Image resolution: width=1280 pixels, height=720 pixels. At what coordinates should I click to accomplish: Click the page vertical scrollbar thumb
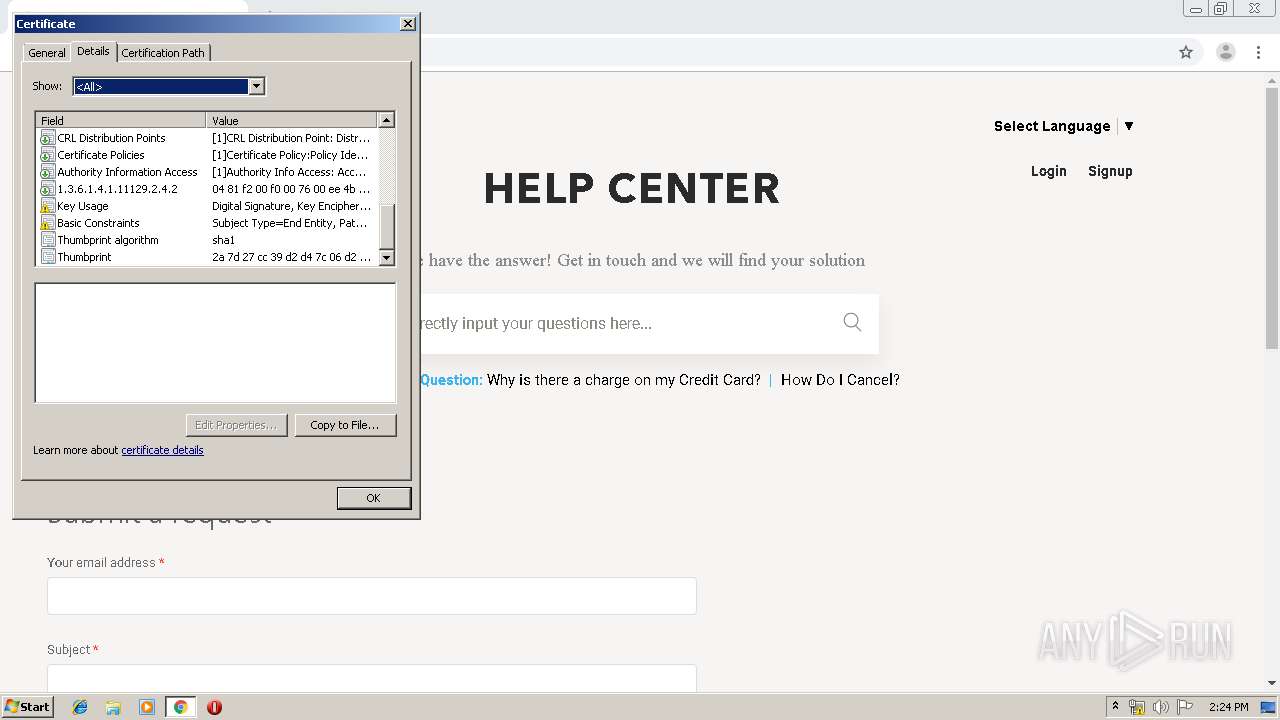pyautogui.click(x=1272, y=216)
